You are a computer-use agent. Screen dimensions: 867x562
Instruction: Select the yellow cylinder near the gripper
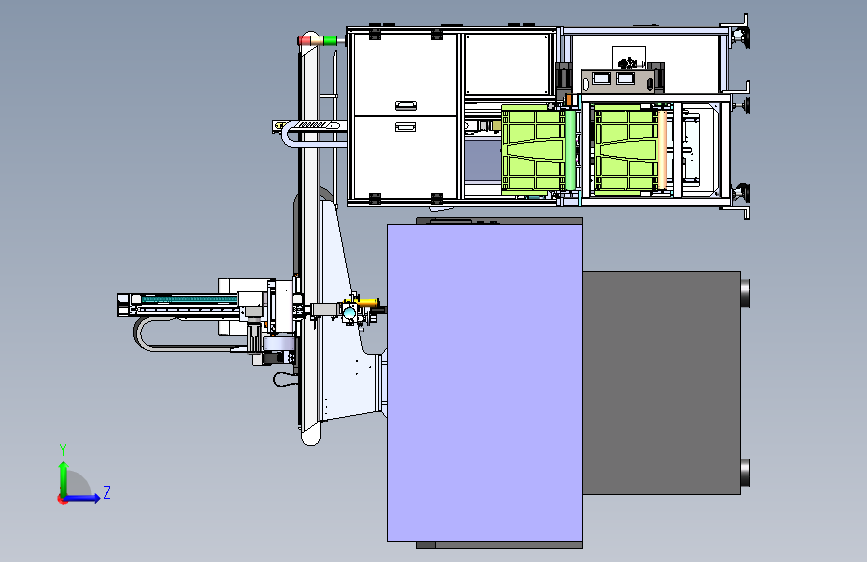point(368,302)
